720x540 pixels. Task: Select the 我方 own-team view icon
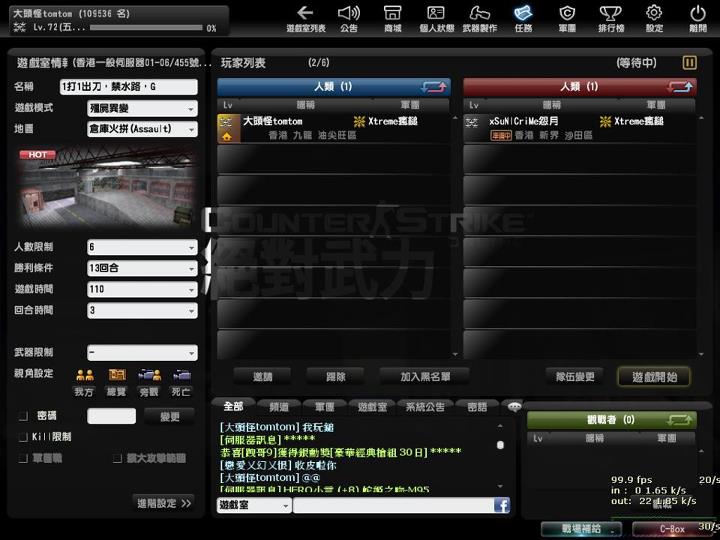(84, 376)
